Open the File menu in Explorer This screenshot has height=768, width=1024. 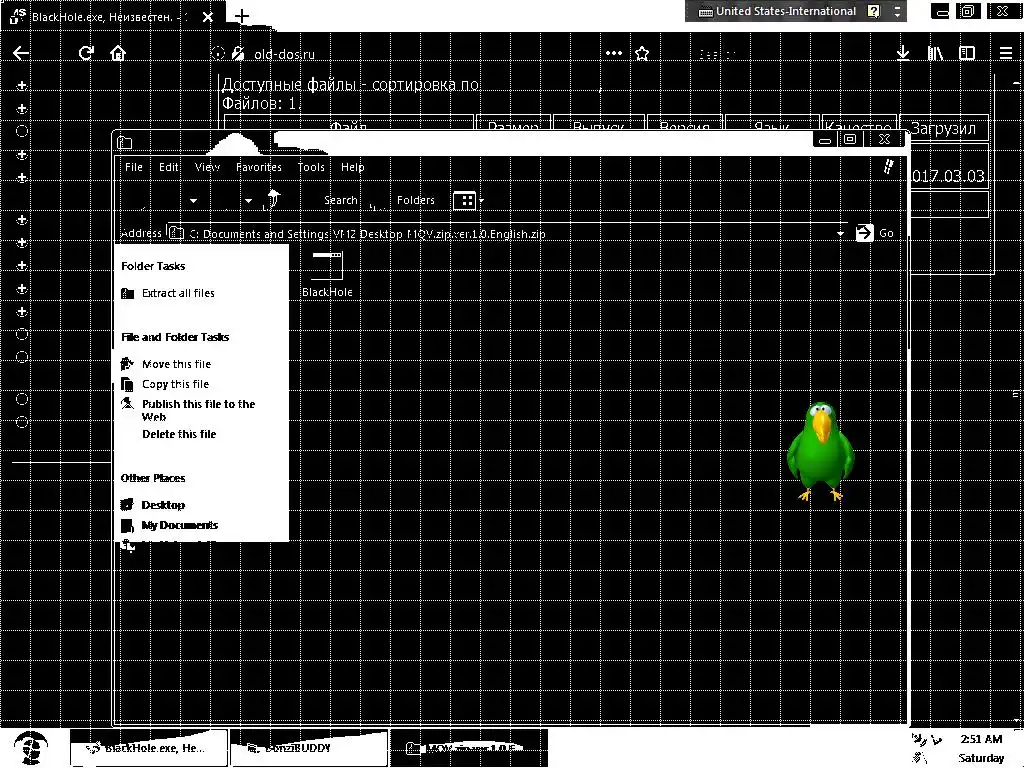(134, 167)
